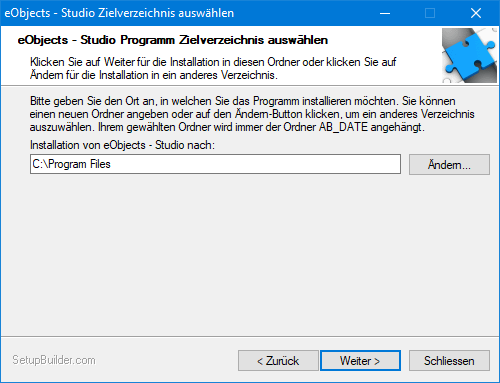Continue installation with Weiter button
This screenshot has height=383, width=500.
tap(360, 360)
